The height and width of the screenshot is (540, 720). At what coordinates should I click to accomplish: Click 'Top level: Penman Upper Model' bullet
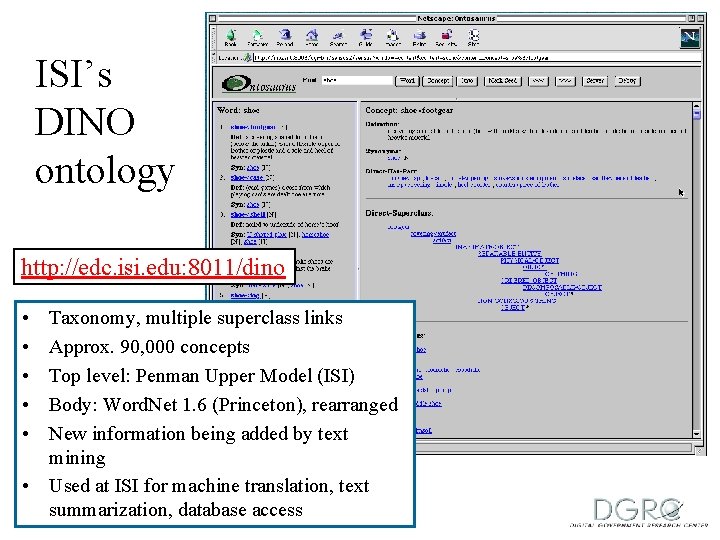[x=202, y=376]
